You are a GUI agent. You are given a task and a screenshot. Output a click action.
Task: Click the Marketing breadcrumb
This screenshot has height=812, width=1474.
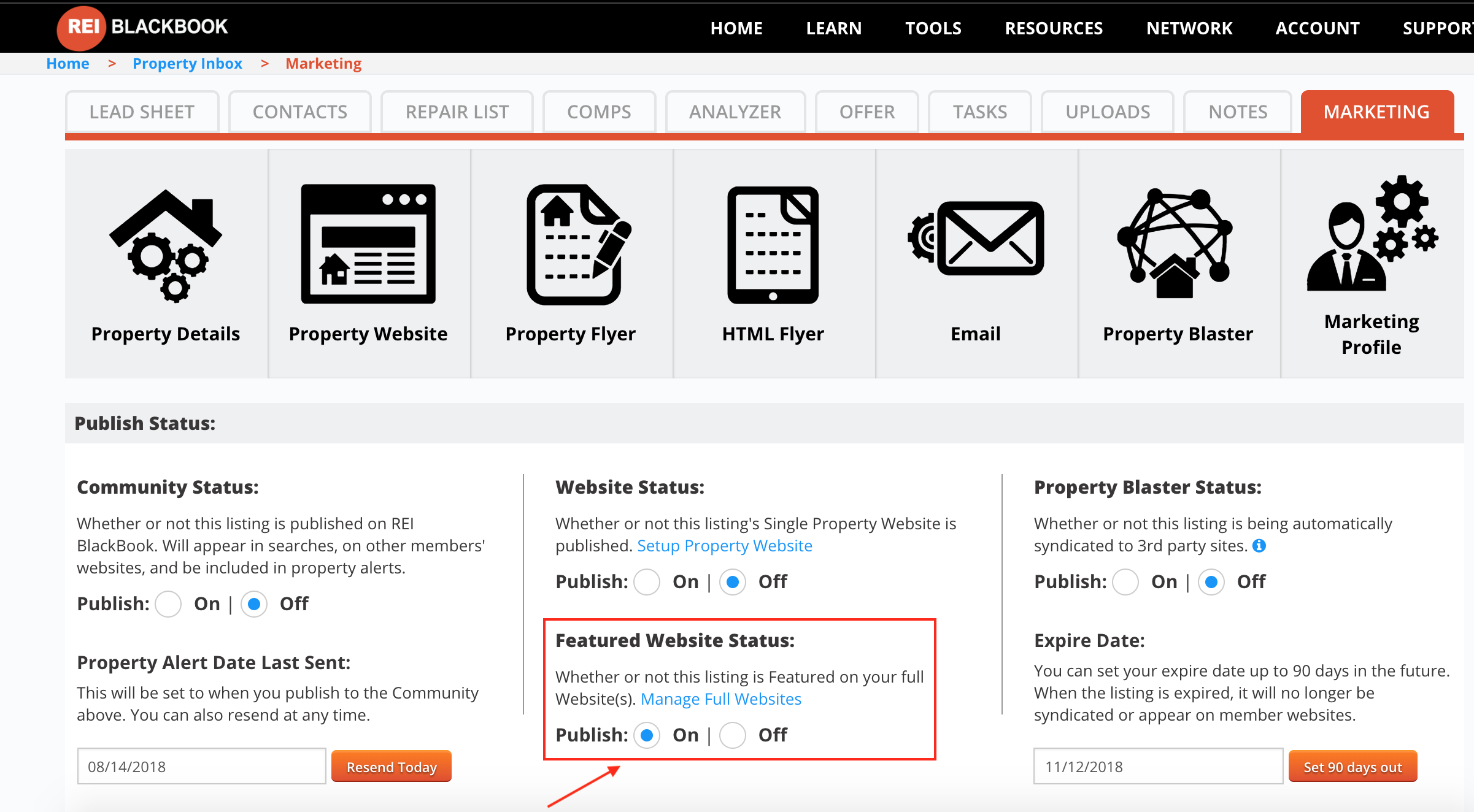tap(323, 63)
